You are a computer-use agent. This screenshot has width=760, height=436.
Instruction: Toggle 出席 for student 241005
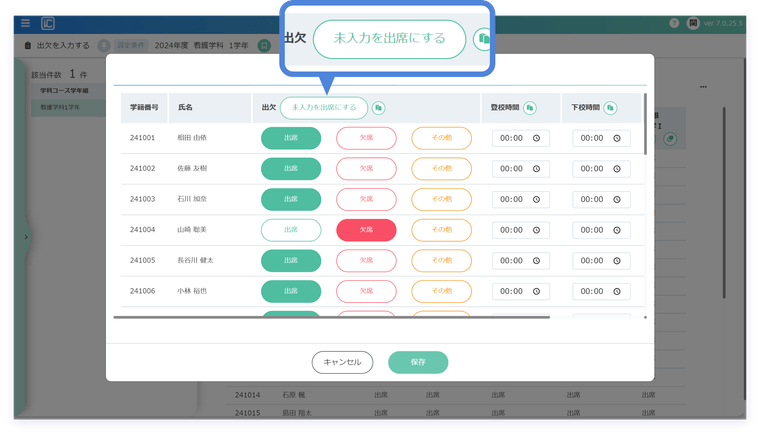(291, 261)
